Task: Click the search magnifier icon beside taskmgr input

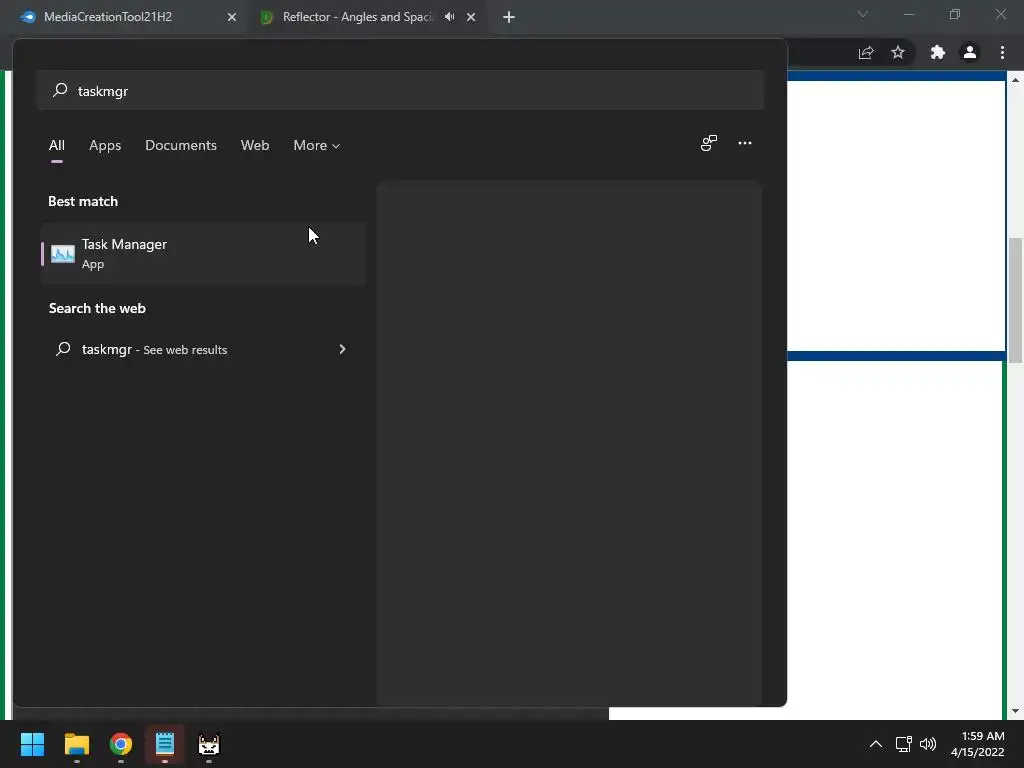Action: 60,90
